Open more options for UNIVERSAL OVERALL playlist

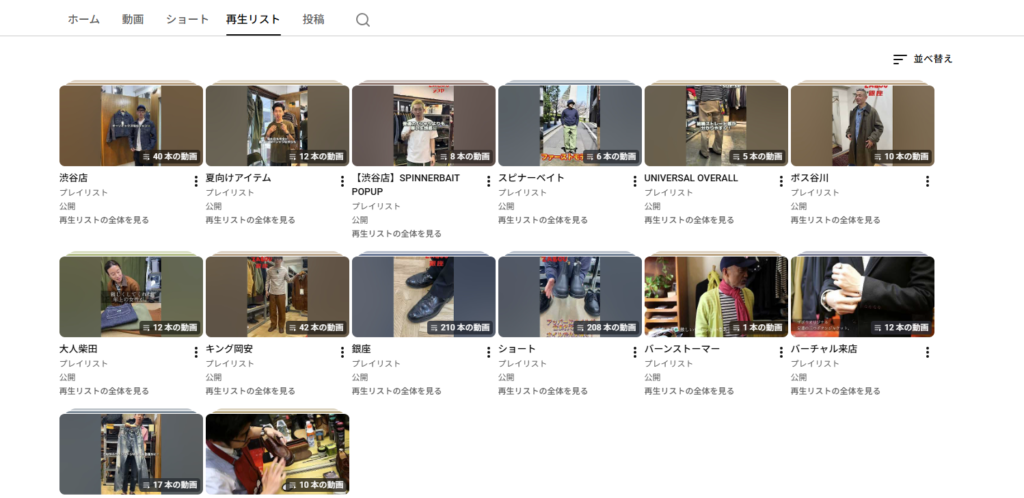pyautogui.click(x=781, y=181)
